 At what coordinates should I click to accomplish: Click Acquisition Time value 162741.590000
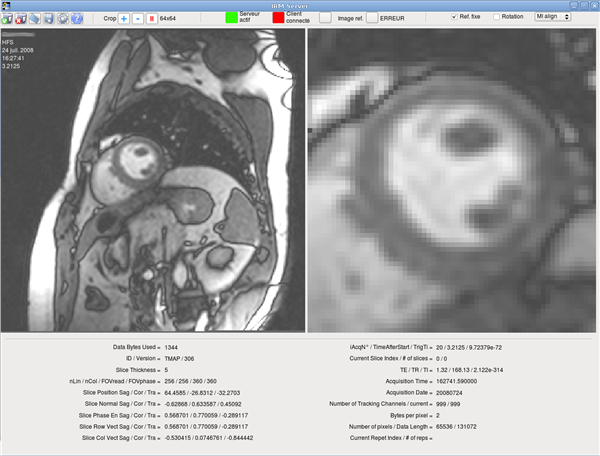click(x=457, y=381)
